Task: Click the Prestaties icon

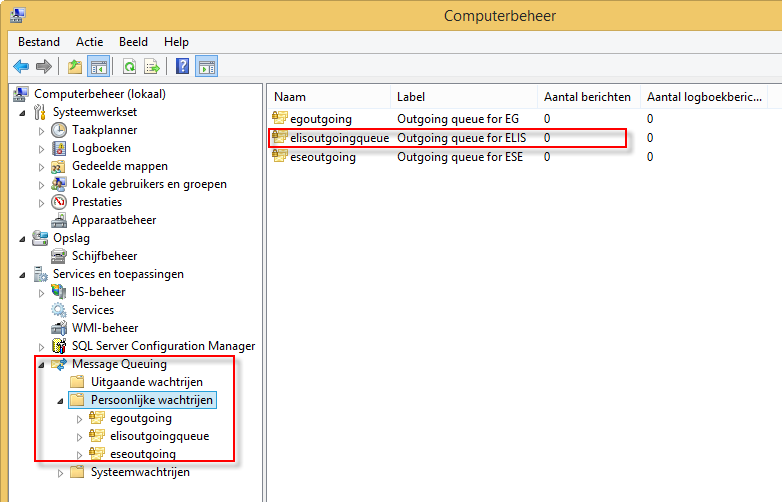Action: (x=59, y=202)
